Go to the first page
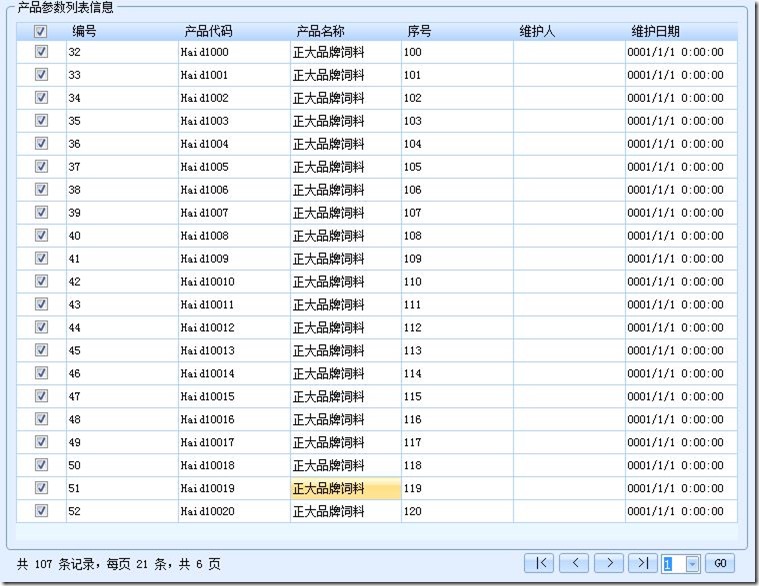759x586 pixels. (x=539, y=563)
